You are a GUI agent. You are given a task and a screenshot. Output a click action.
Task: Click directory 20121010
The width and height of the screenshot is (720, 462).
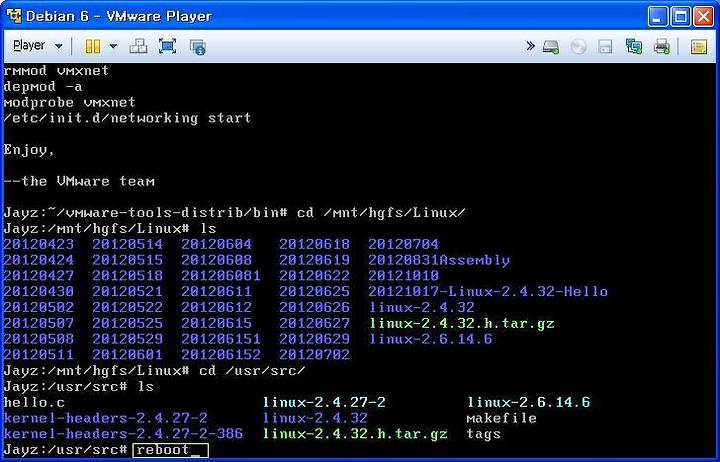pos(404,276)
